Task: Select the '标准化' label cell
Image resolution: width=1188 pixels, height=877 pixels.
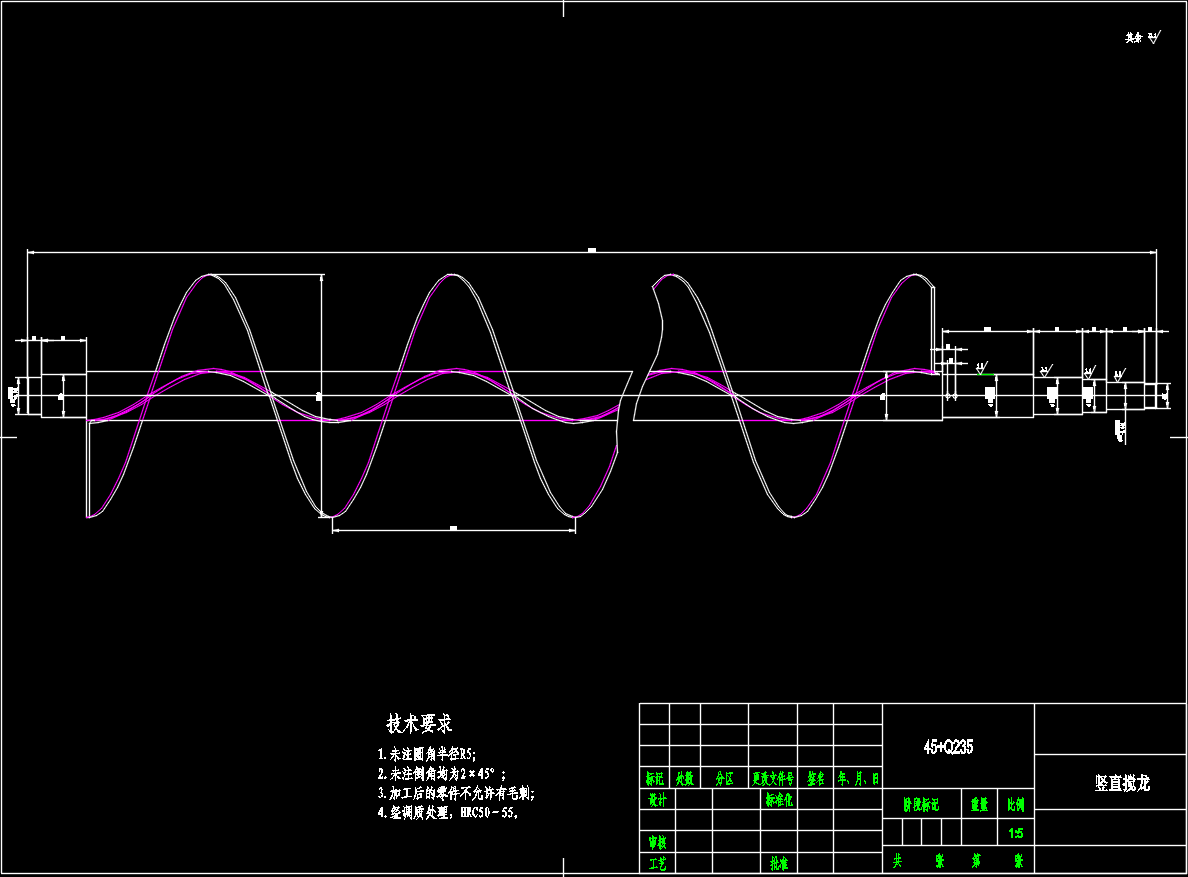Action: point(779,800)
